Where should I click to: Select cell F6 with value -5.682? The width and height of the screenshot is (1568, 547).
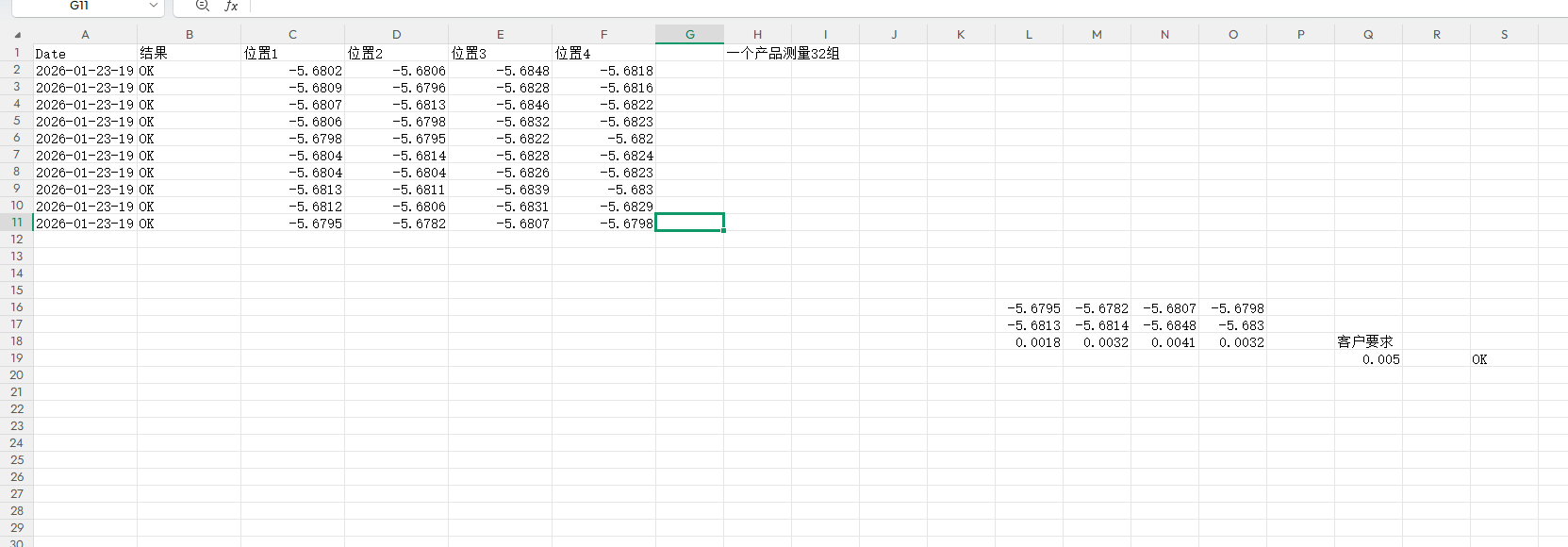(x=603, y=139)
